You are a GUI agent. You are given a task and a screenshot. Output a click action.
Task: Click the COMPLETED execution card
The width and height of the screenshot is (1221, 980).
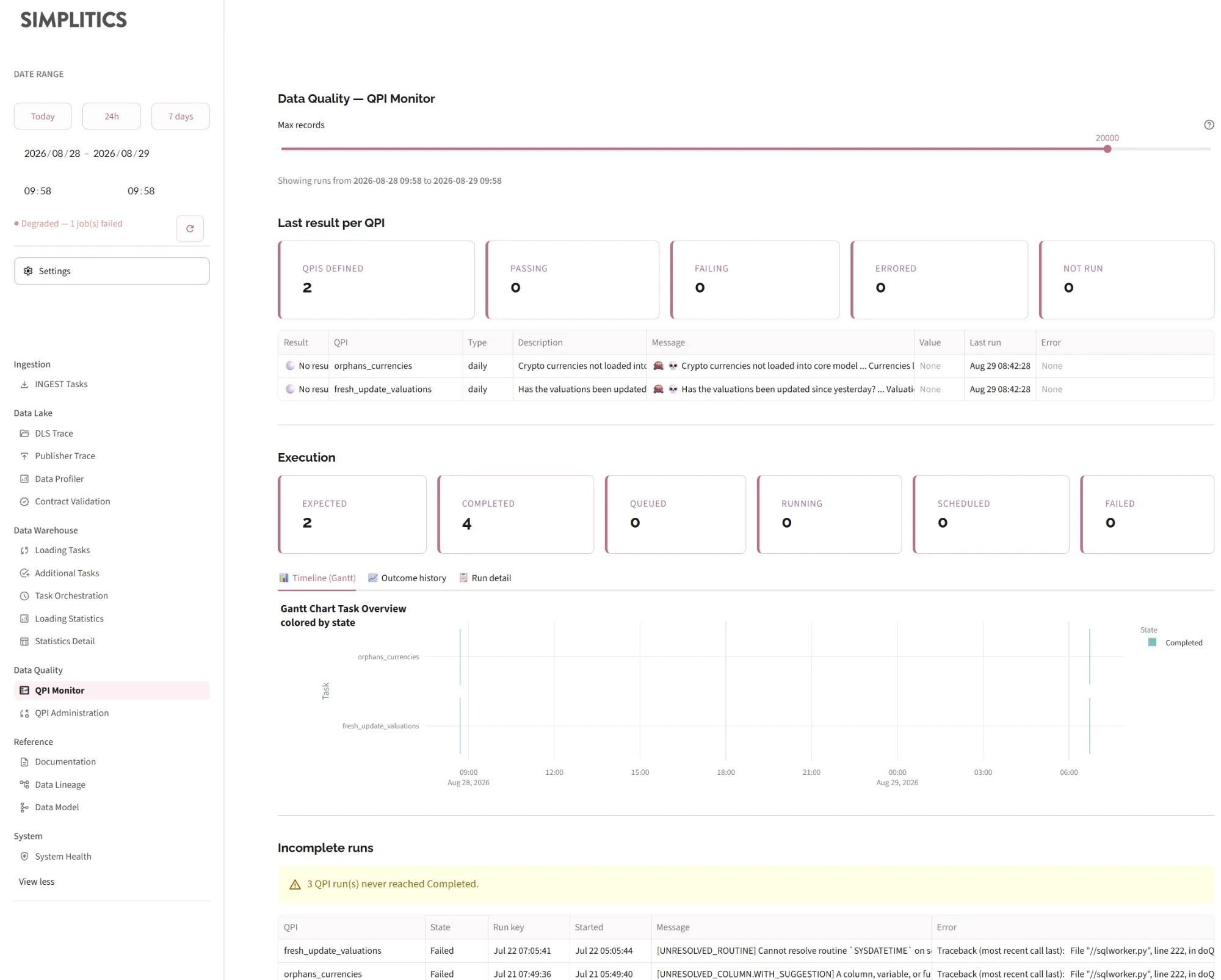tap(516, 514)
